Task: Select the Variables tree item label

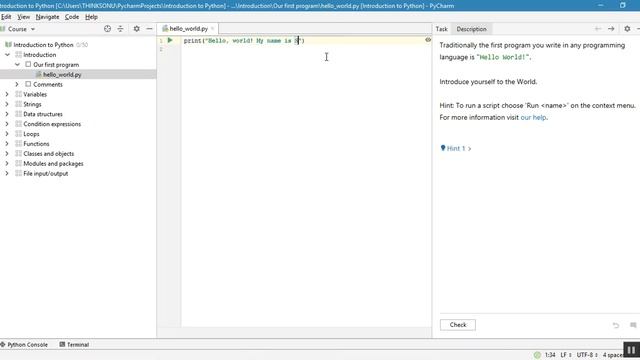Action: click(x=35, y=94)
